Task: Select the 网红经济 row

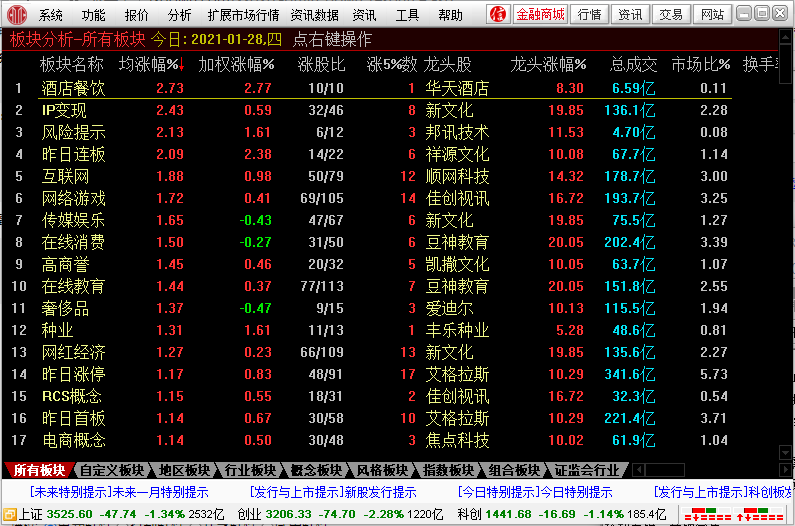Action: tap(370, 353)
